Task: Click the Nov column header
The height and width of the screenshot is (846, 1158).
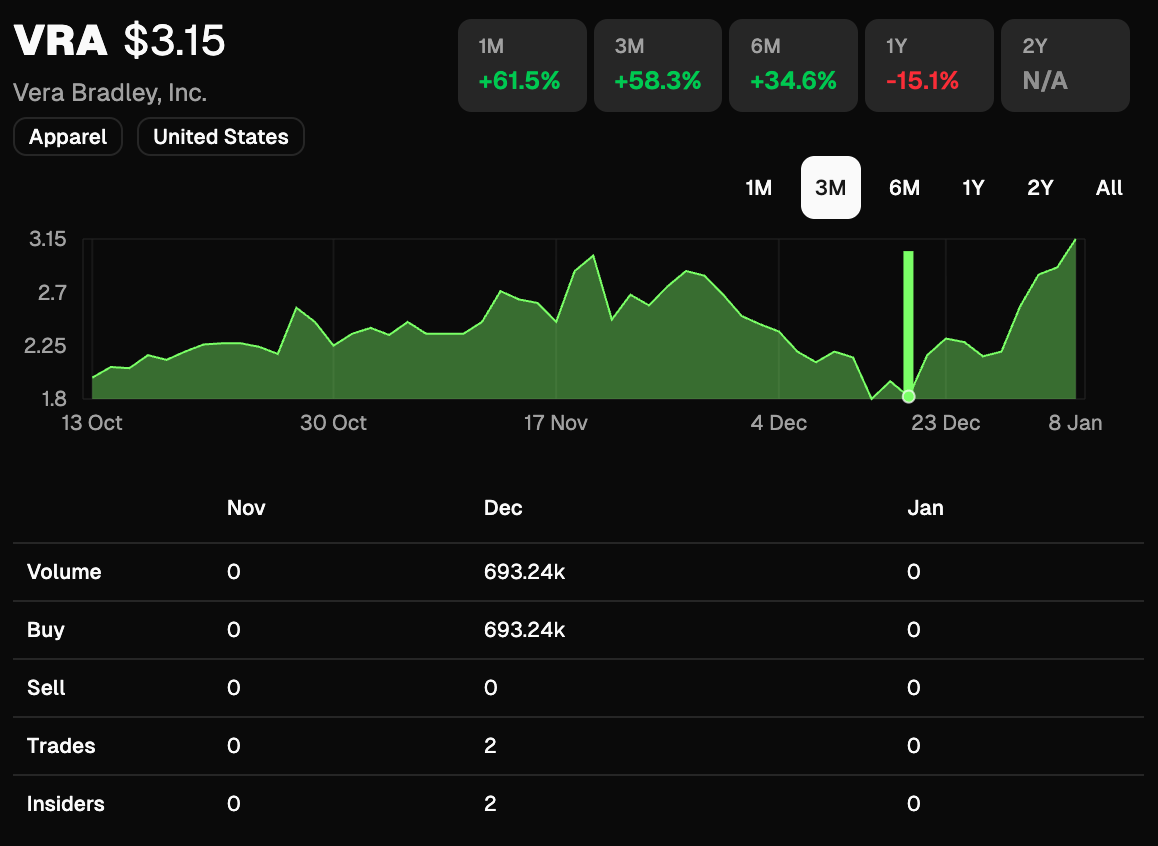Action: pos(246,508)
